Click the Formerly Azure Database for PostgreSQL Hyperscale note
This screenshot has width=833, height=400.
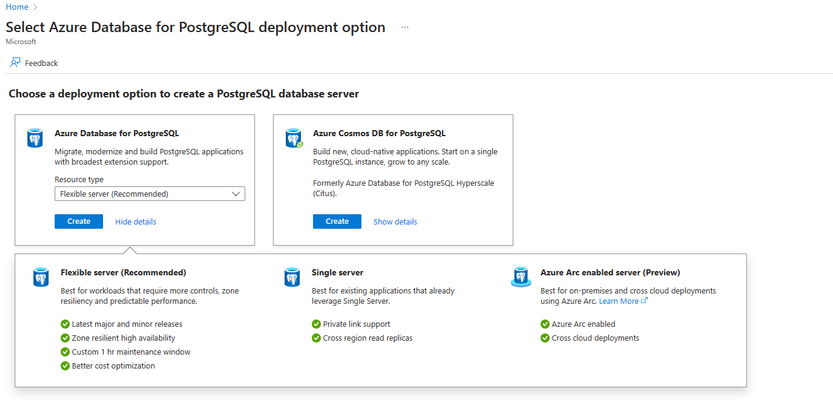[405, 189]
